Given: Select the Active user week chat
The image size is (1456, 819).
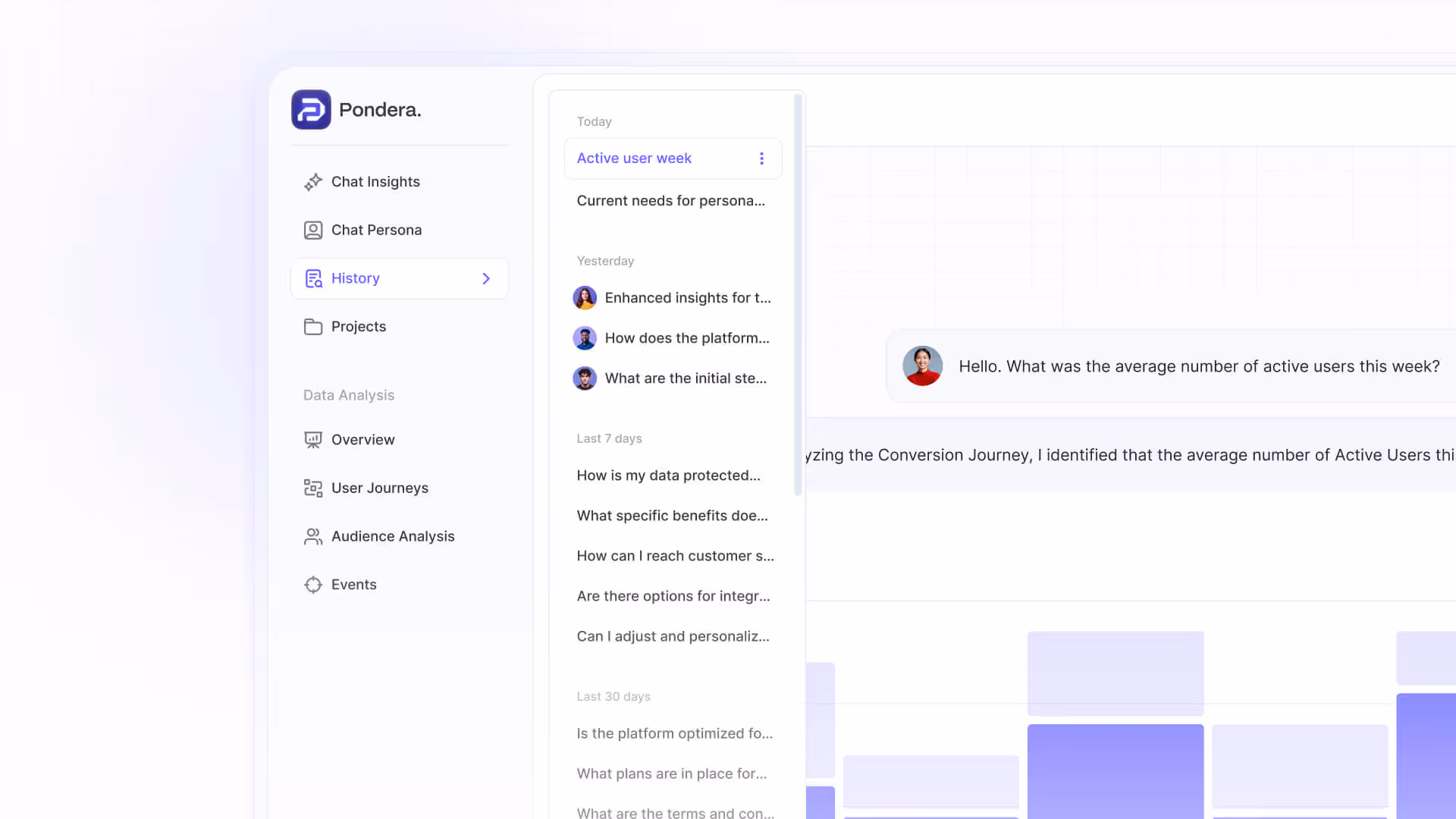Looking at the screenshot, I should [634, 158].
